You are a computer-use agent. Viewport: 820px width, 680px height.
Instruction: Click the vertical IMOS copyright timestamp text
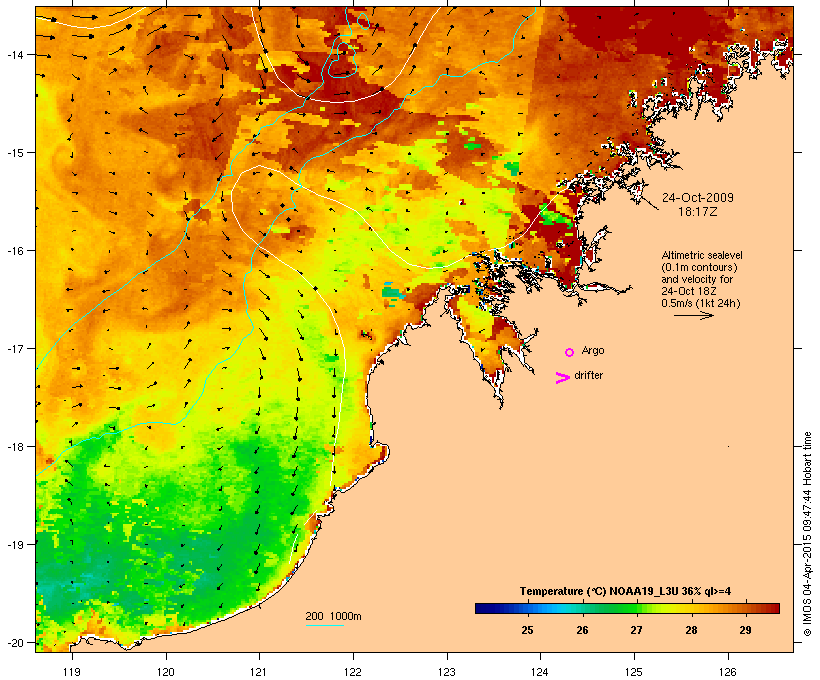(807, 534)
